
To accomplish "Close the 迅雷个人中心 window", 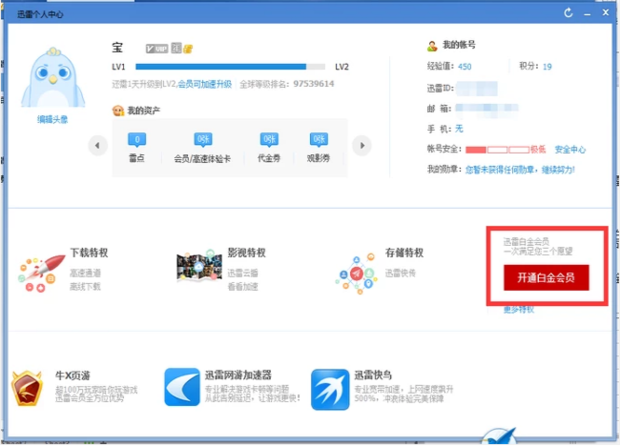I will coord(605,13).
